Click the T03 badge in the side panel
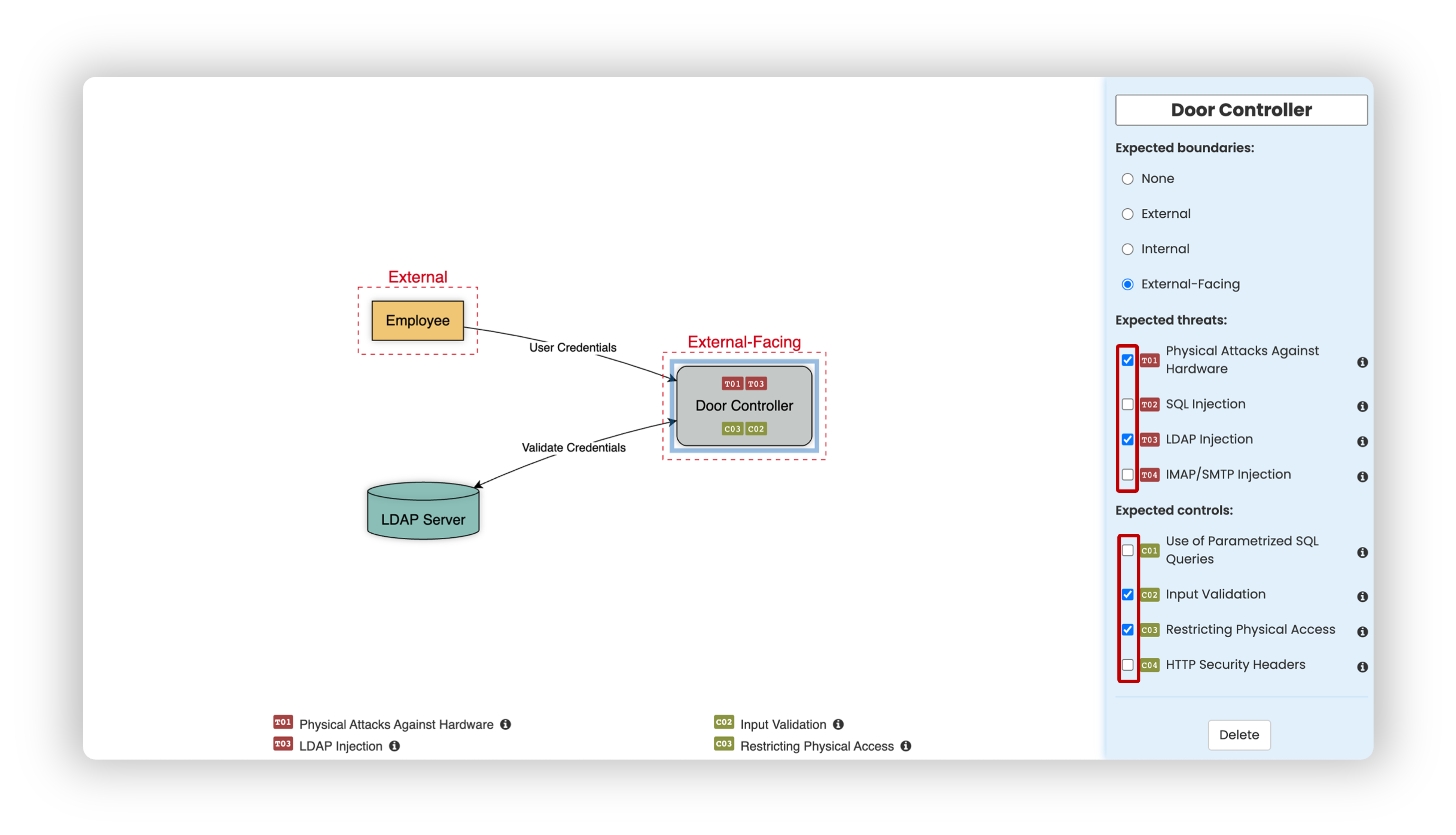1456x835 pixels. coord(1149,439)
